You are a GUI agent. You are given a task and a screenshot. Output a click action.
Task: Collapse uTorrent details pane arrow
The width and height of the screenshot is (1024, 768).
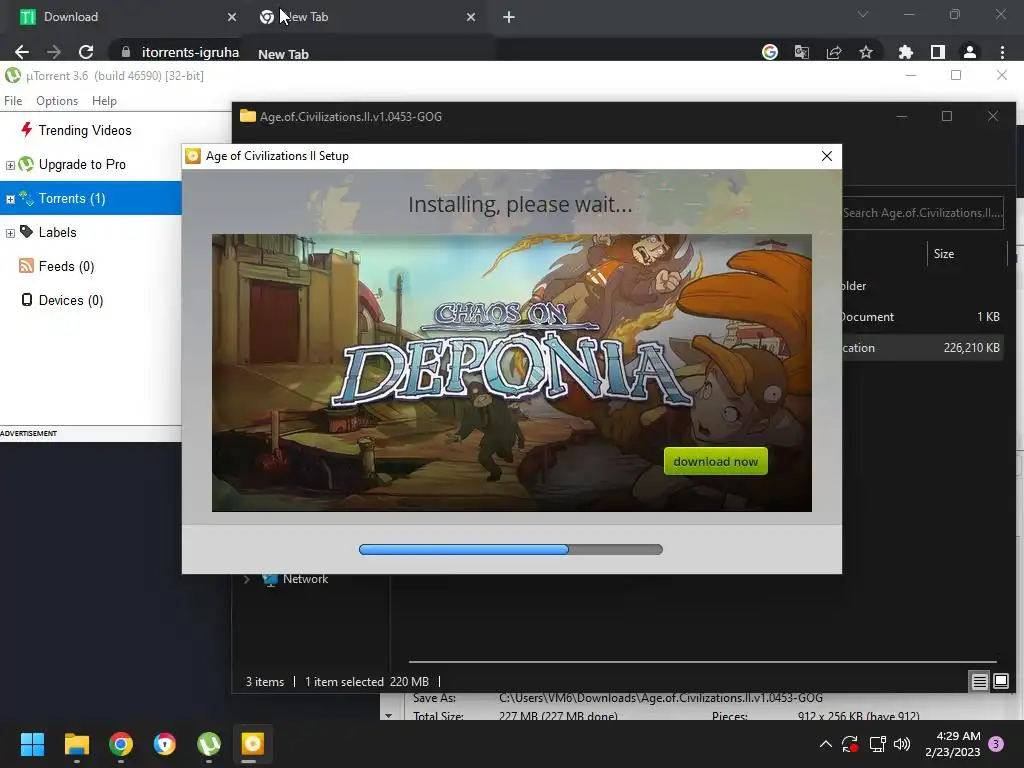[389, 716]
